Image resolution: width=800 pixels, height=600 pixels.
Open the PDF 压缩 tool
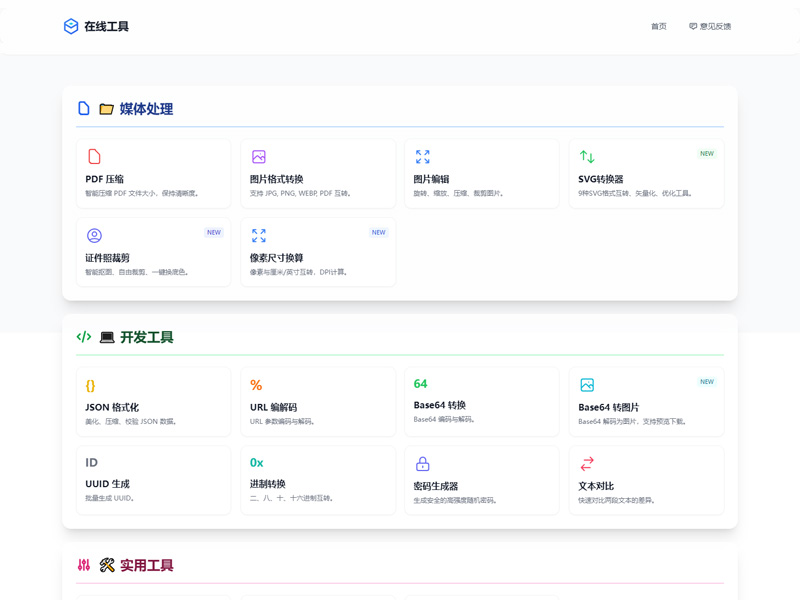coord(154,173)
